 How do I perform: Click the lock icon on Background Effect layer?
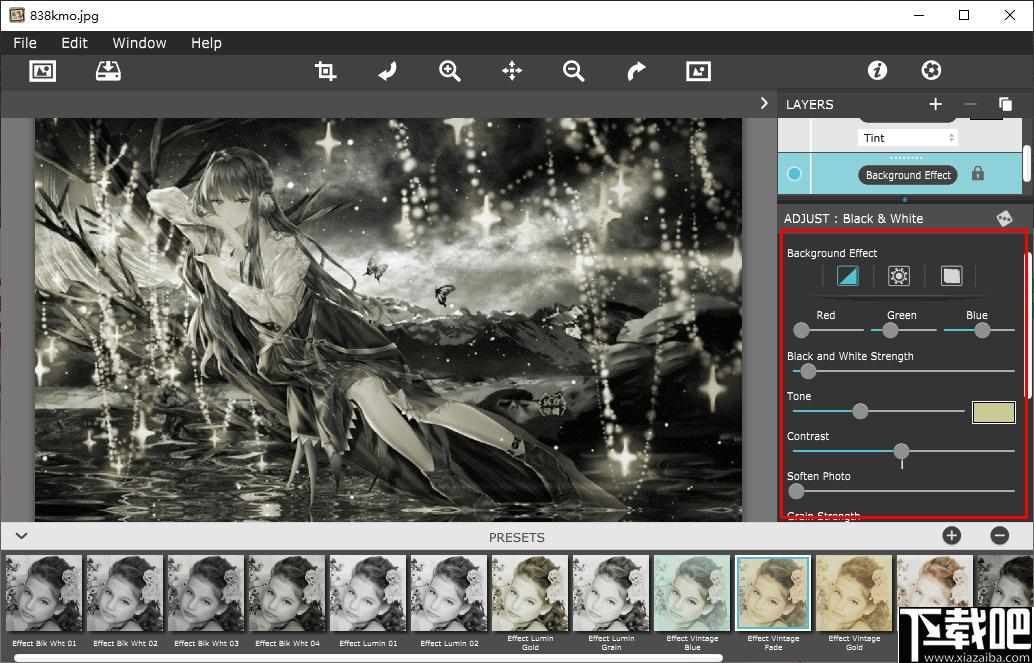point(978,174)
